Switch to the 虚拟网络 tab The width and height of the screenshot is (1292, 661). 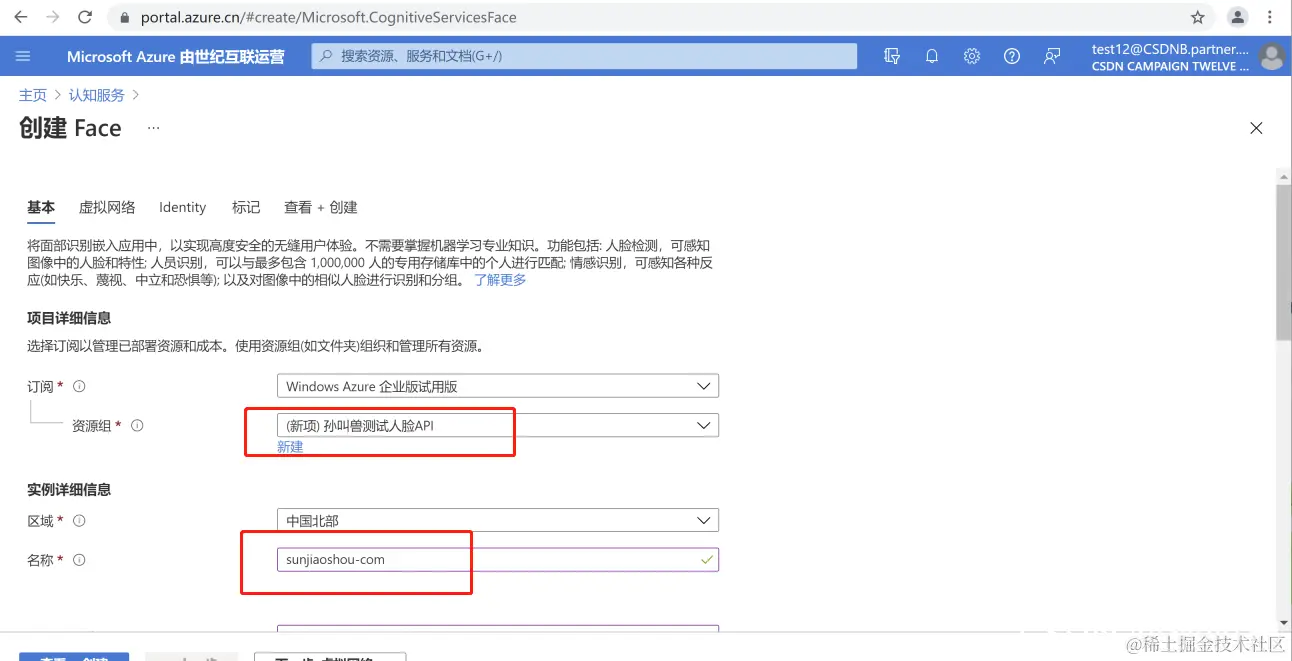click(107, 207)
